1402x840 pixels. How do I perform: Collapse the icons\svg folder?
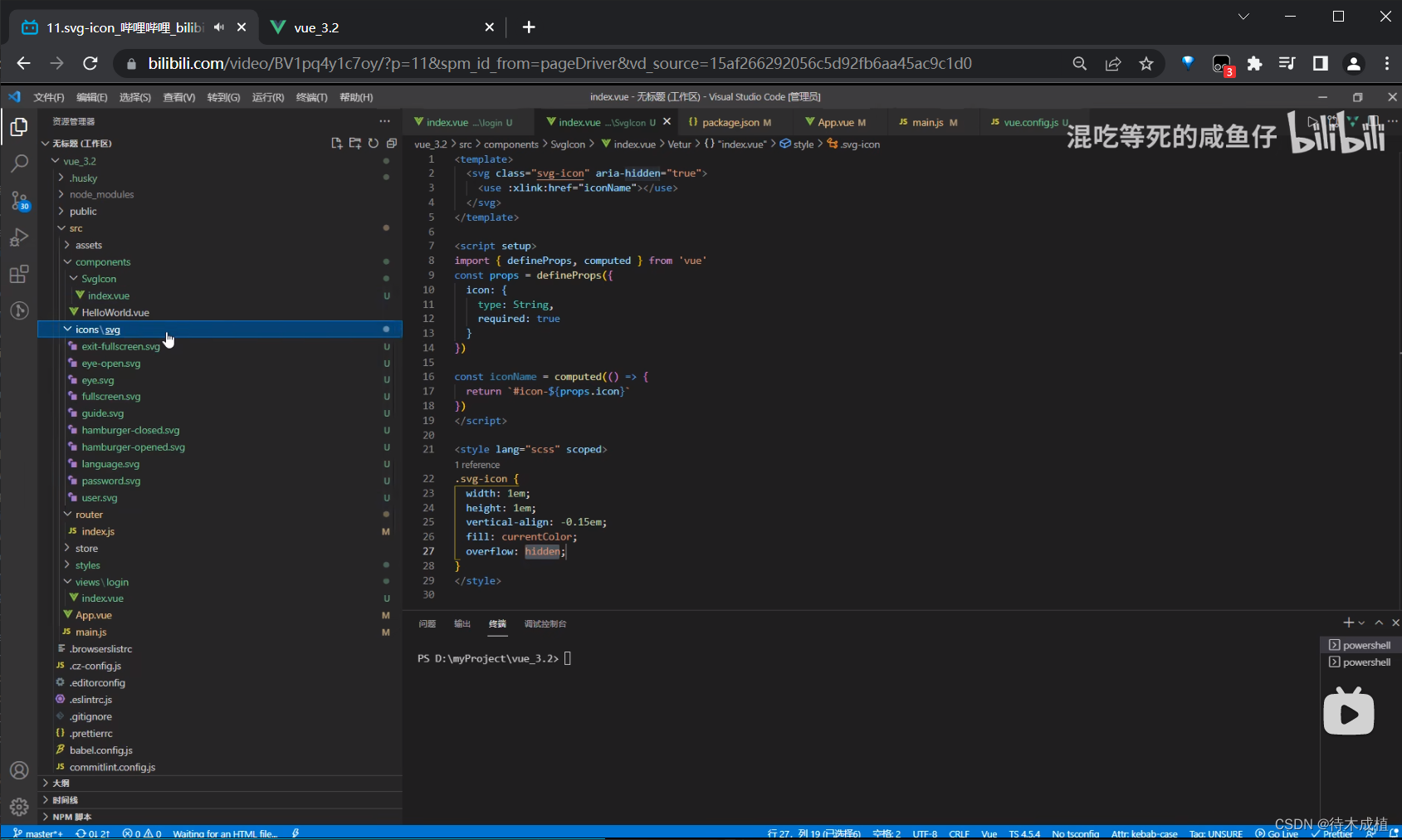(x=67, y=330)
